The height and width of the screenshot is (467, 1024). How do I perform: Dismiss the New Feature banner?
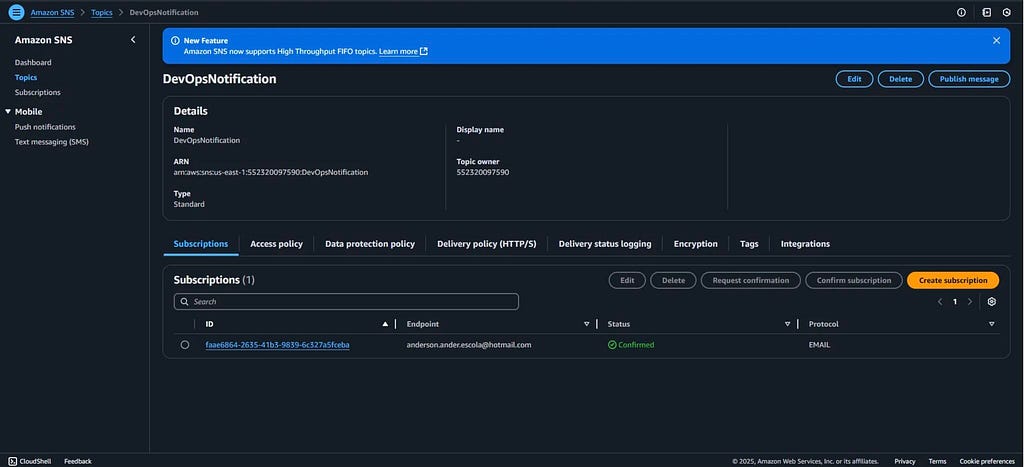996,40
